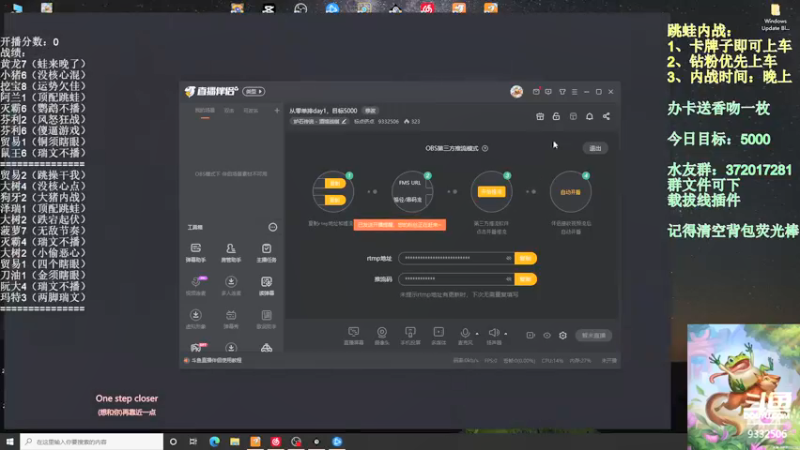Click the 退出 exit OBS mode button

[x=595, y=148]
